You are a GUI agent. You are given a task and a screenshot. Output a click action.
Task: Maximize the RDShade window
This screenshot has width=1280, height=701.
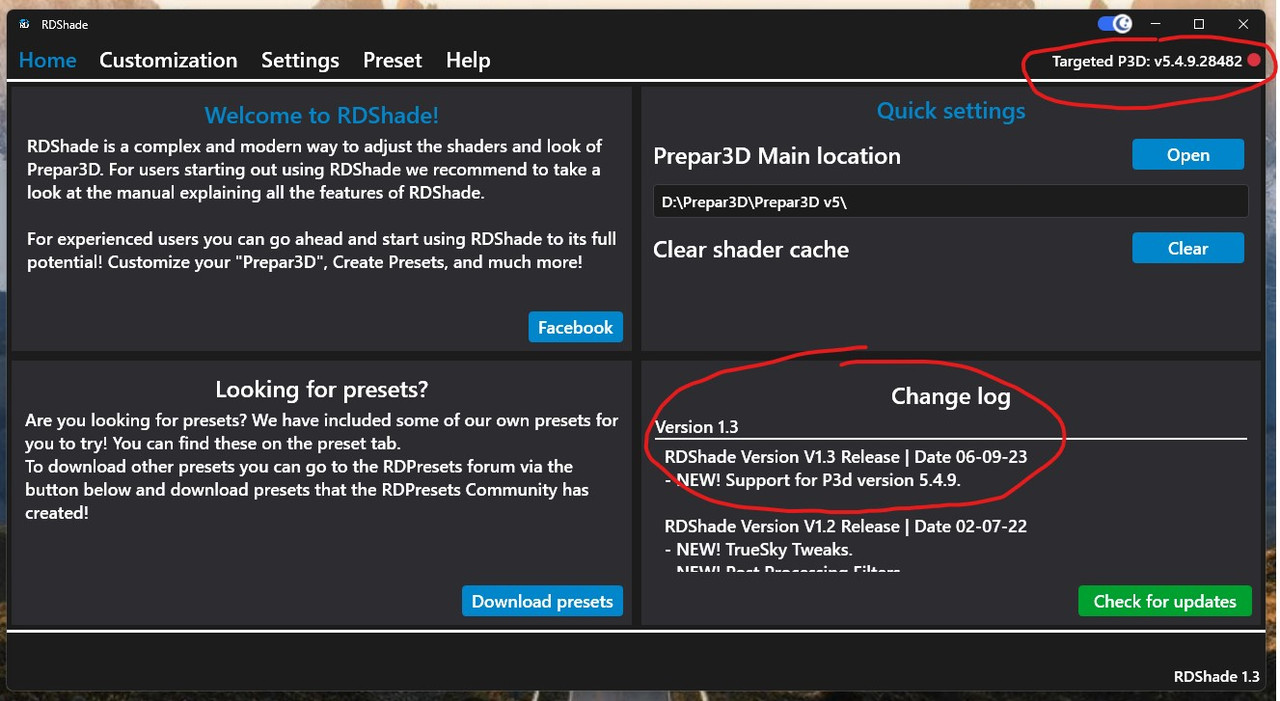click(x=1199, y=24)
